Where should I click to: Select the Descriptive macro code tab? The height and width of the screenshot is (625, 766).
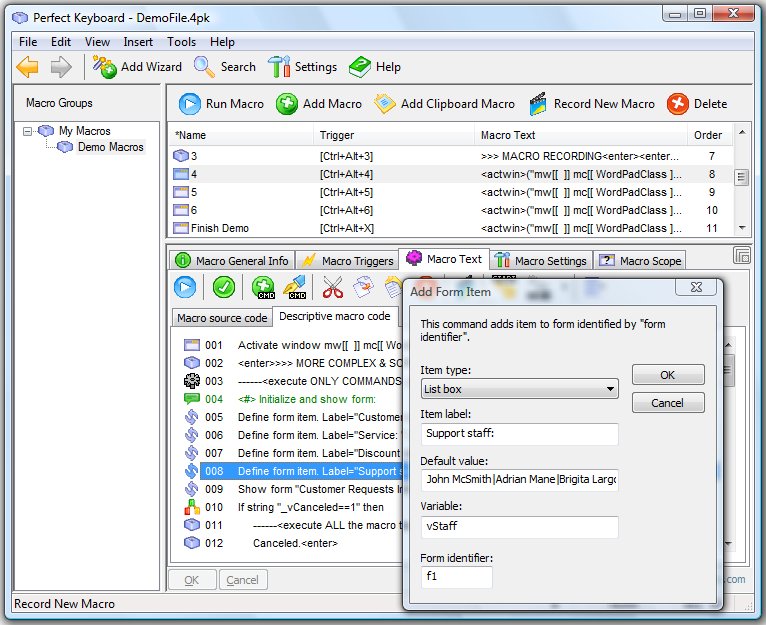click(335, 316)
